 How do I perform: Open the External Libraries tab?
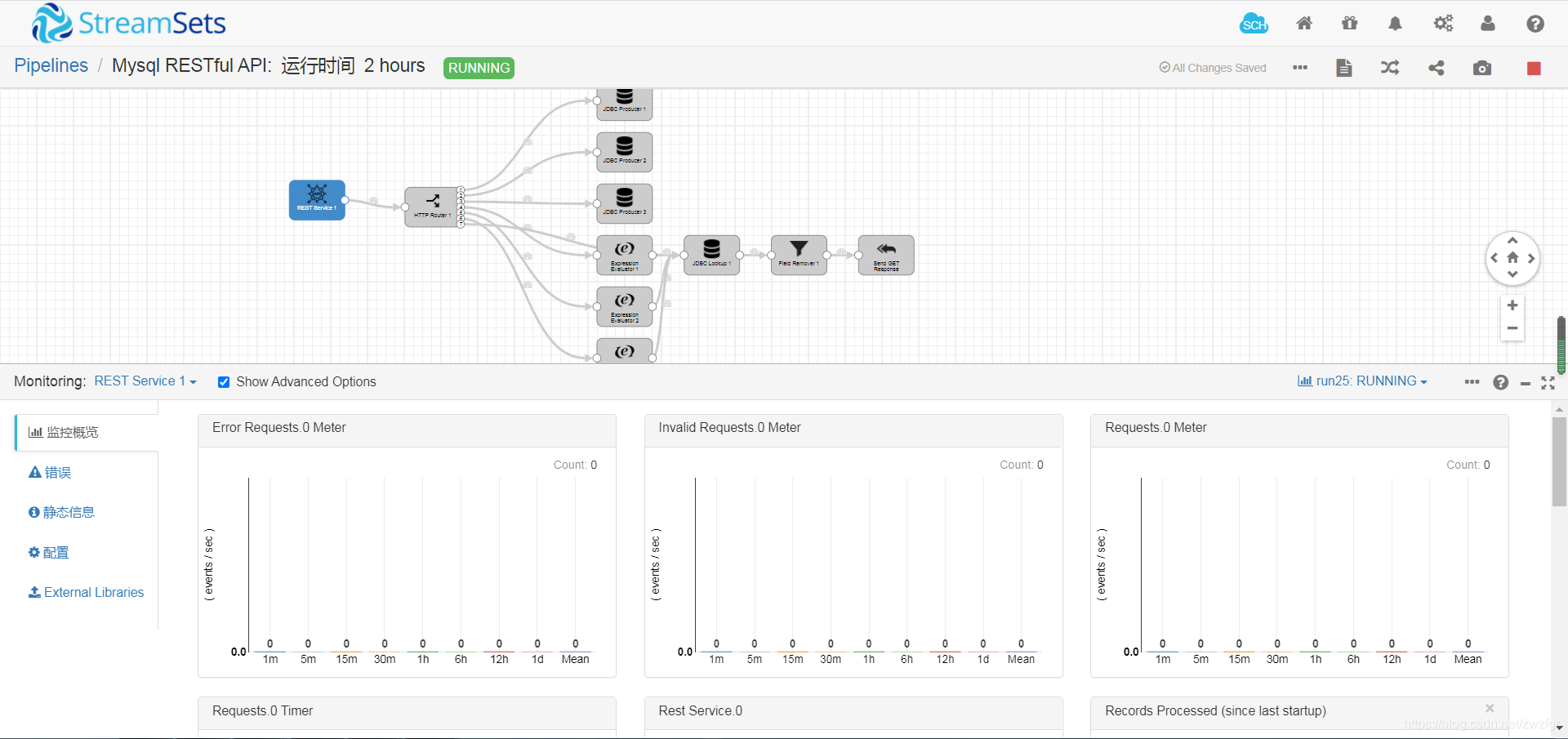(x=86, y=592)
